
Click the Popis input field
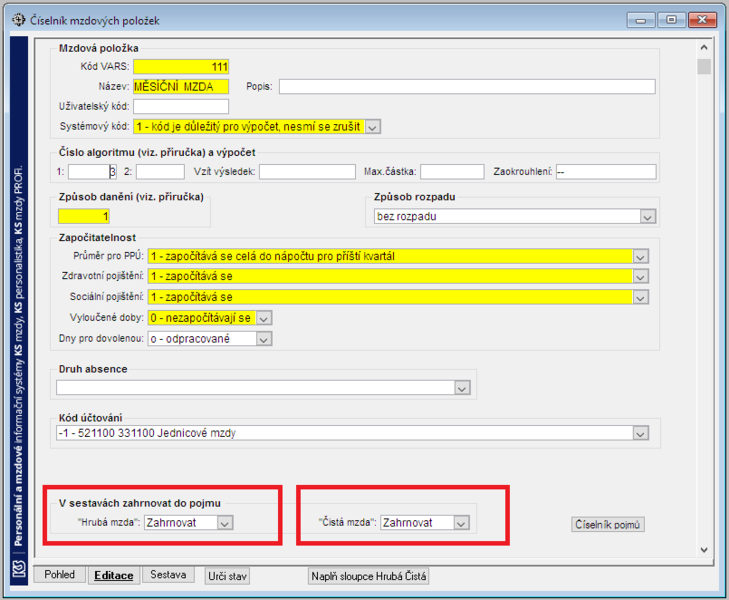(x=467, y=87)
